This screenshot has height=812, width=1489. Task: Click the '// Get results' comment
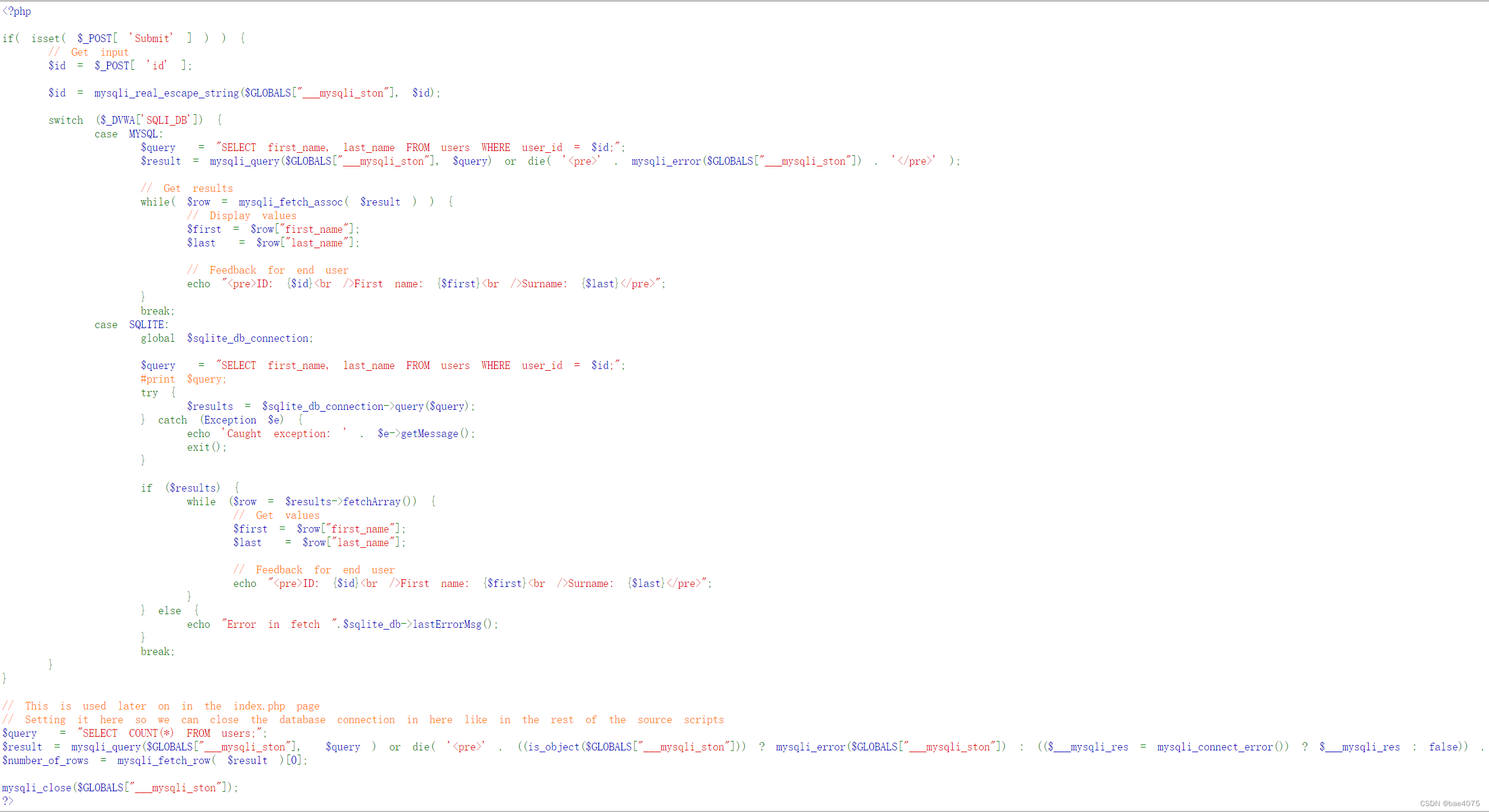(187, 188)
